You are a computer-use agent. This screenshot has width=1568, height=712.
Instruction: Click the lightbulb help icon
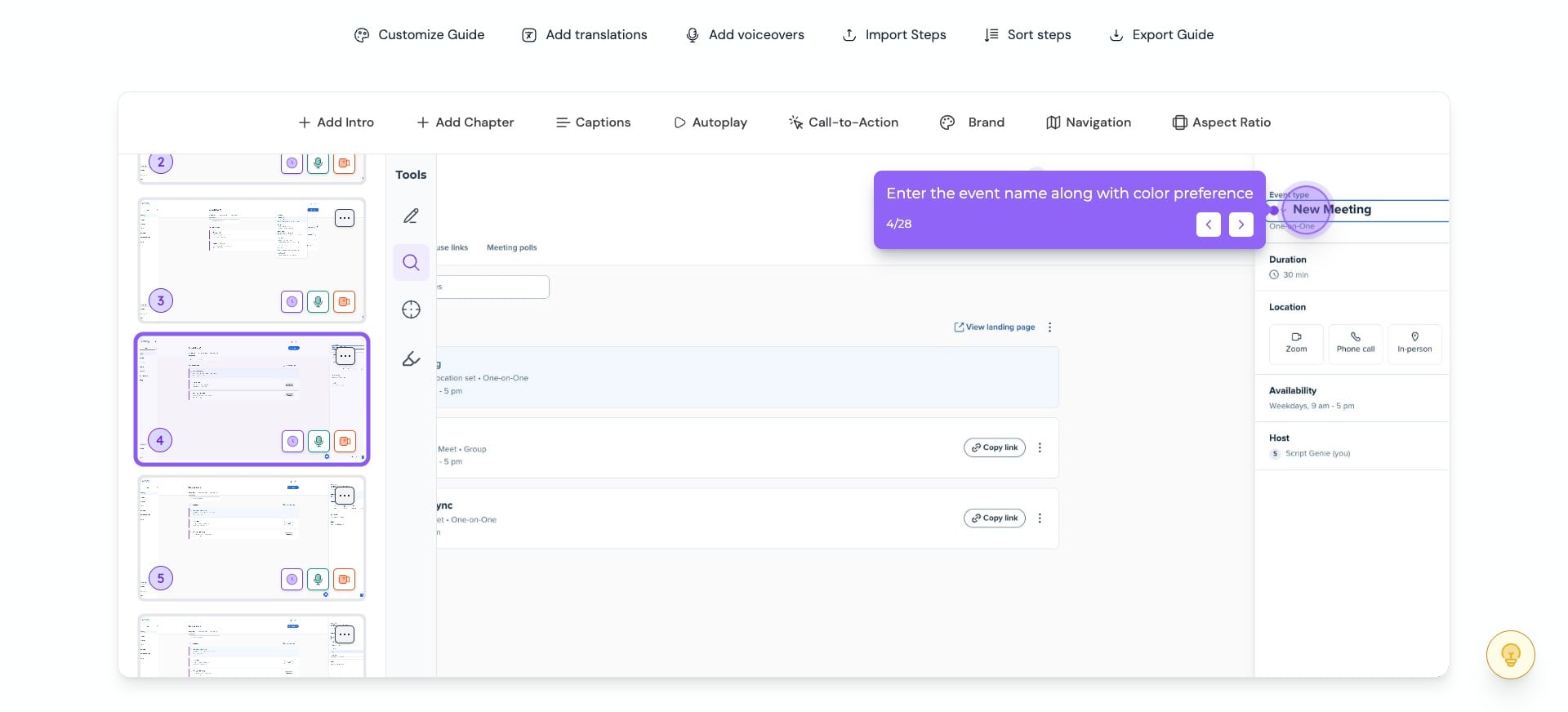[1510, 655]
